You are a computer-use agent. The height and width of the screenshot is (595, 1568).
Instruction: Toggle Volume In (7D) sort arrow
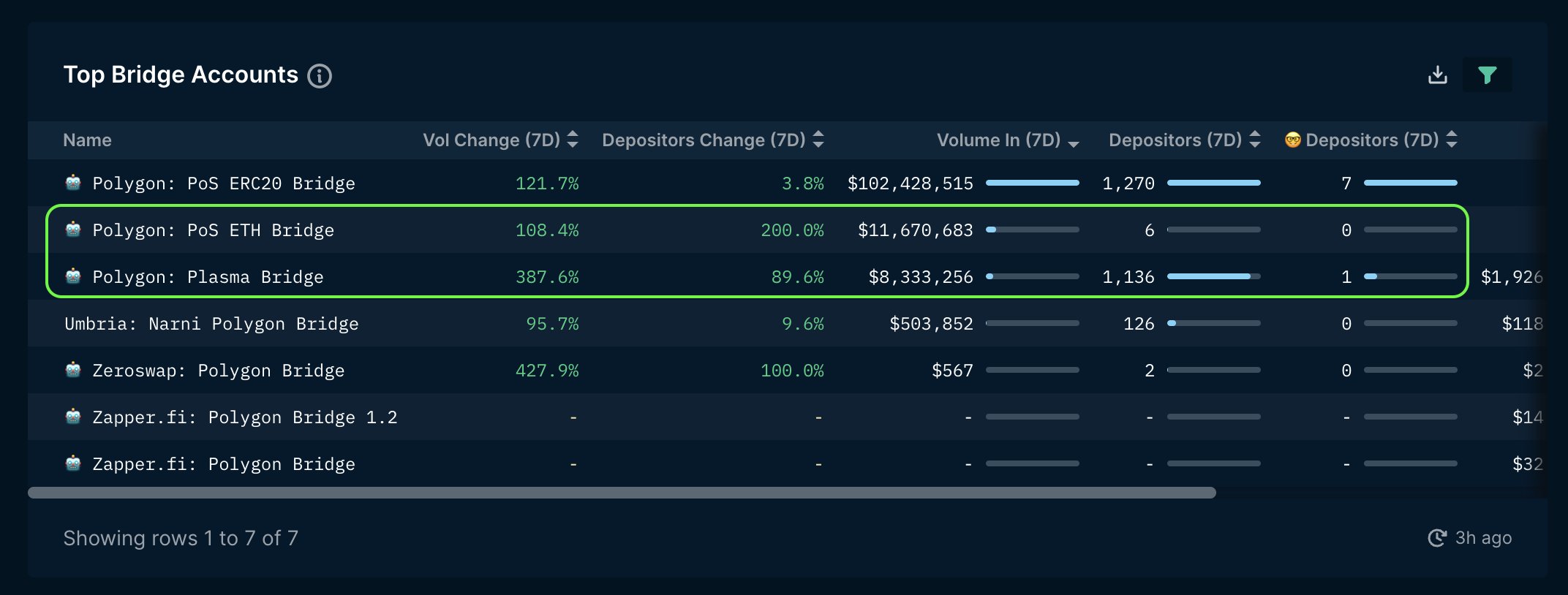coord(1074,143)
